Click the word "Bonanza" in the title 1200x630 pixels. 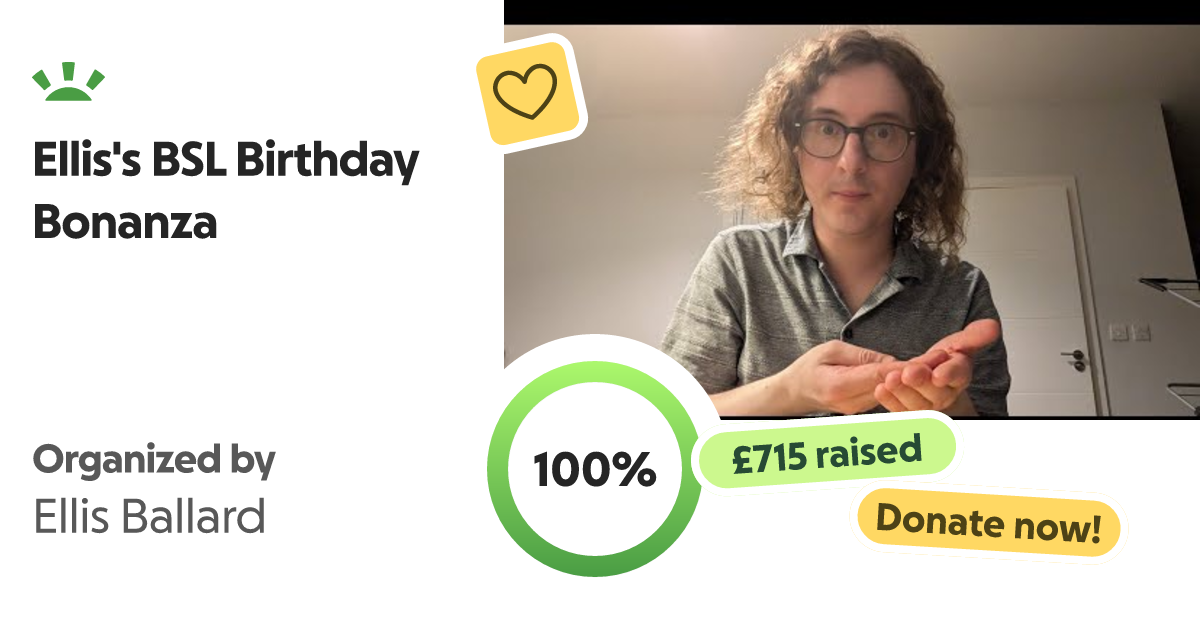(125, 222)
